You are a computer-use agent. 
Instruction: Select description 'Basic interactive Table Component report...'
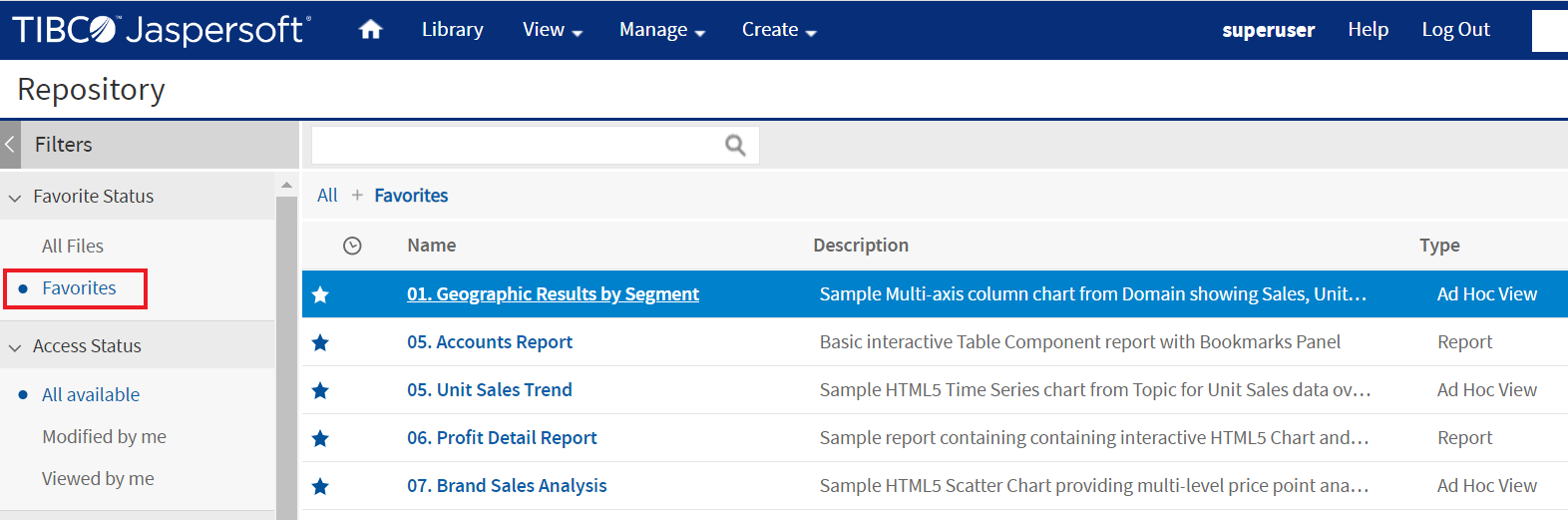click(x=1080, y=342)
